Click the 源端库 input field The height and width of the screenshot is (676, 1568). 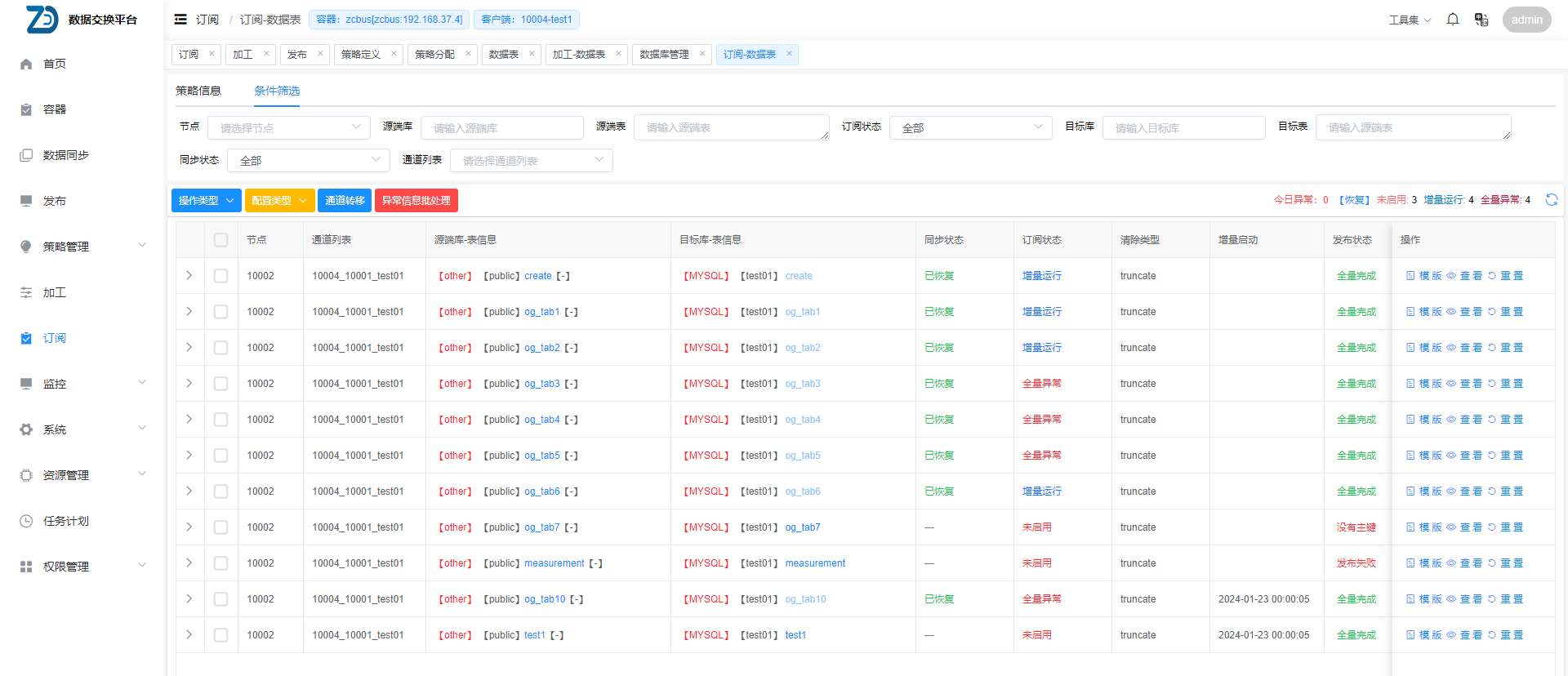(501, 128)
